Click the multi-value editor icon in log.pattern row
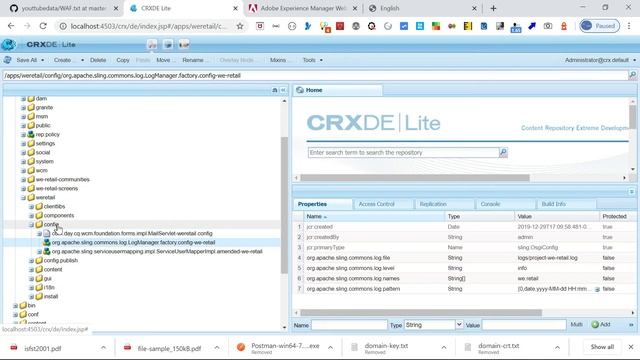 coord(597,289)
